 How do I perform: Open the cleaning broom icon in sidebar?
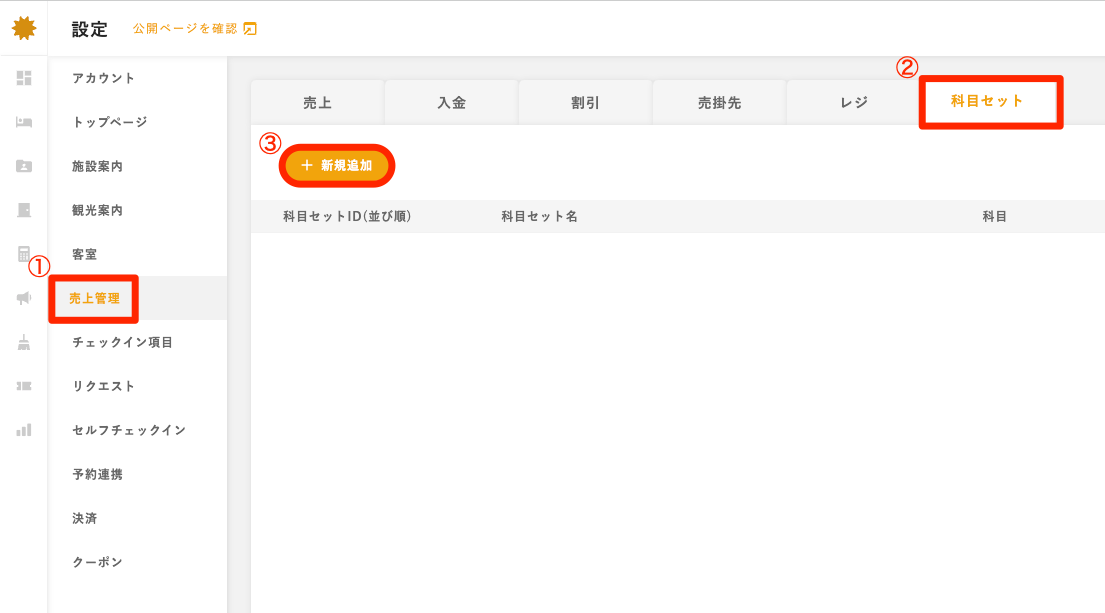tap(24, 342)
